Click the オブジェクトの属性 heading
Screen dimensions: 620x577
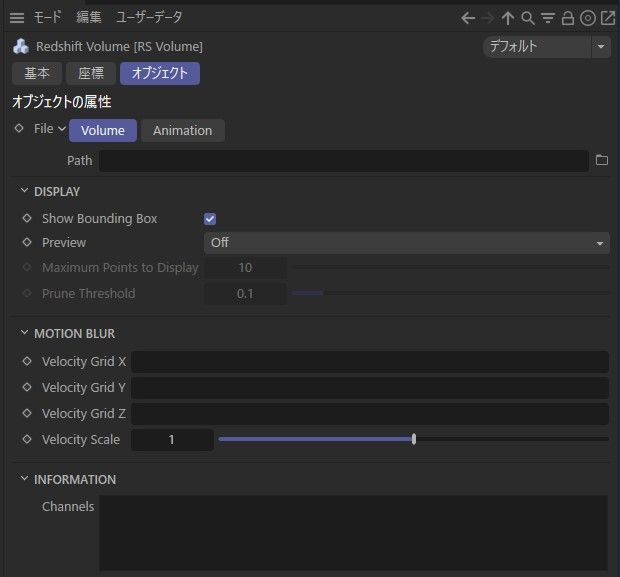coord(62,102)
